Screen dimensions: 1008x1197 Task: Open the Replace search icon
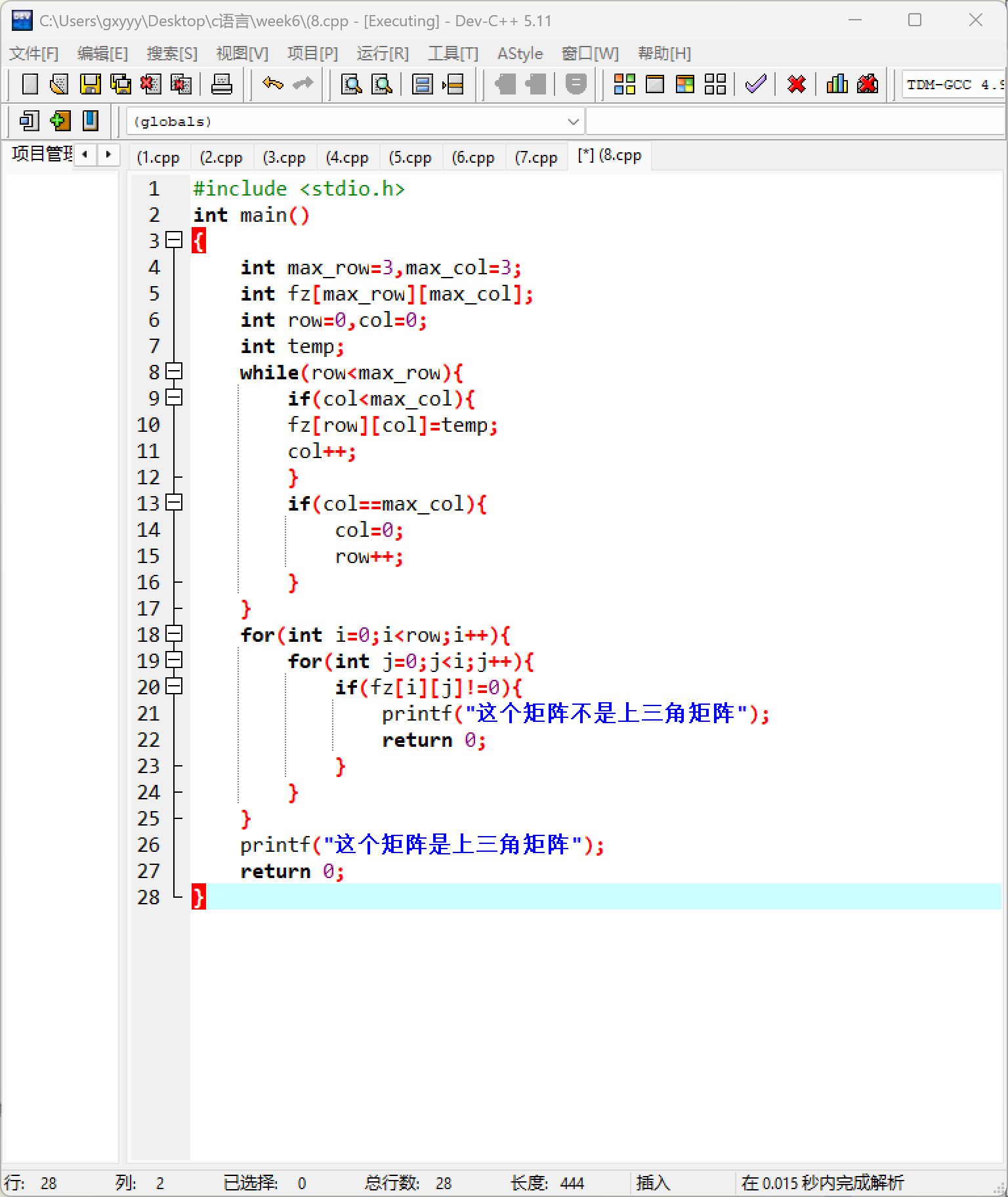point(382,84)
